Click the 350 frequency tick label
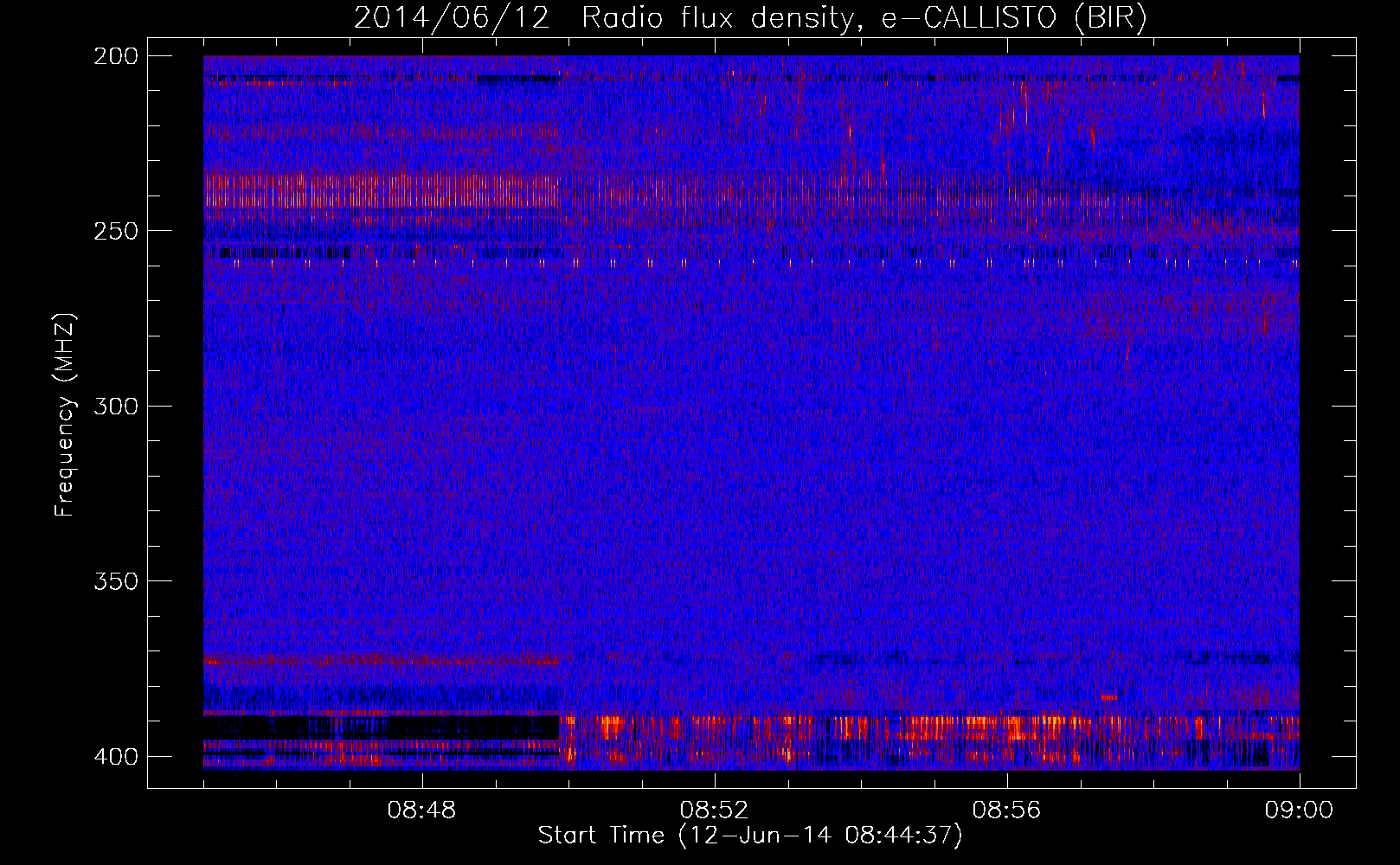This screenshot has width=1400, height=865. tap(115, 581)
